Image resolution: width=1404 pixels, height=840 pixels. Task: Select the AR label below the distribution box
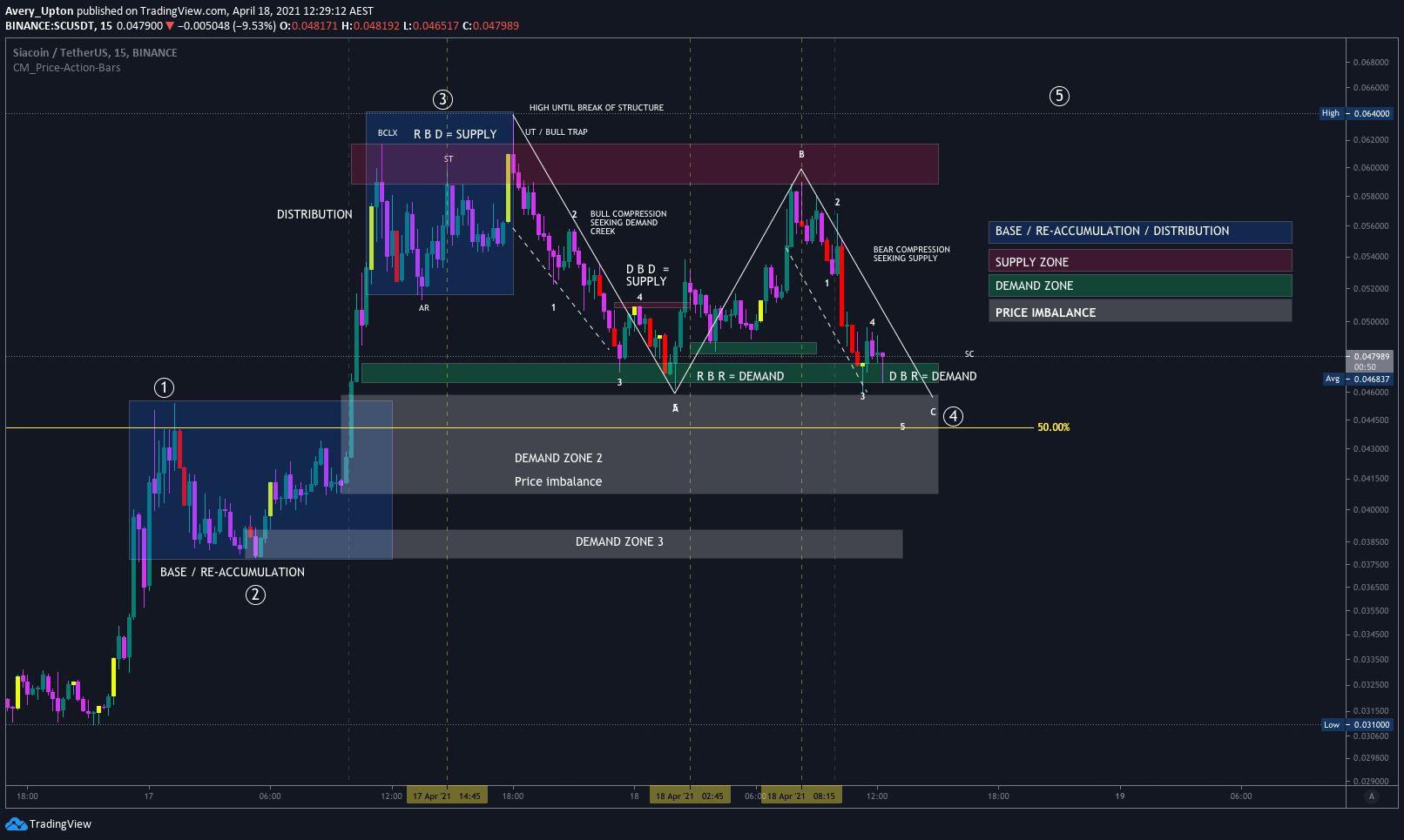424,308
